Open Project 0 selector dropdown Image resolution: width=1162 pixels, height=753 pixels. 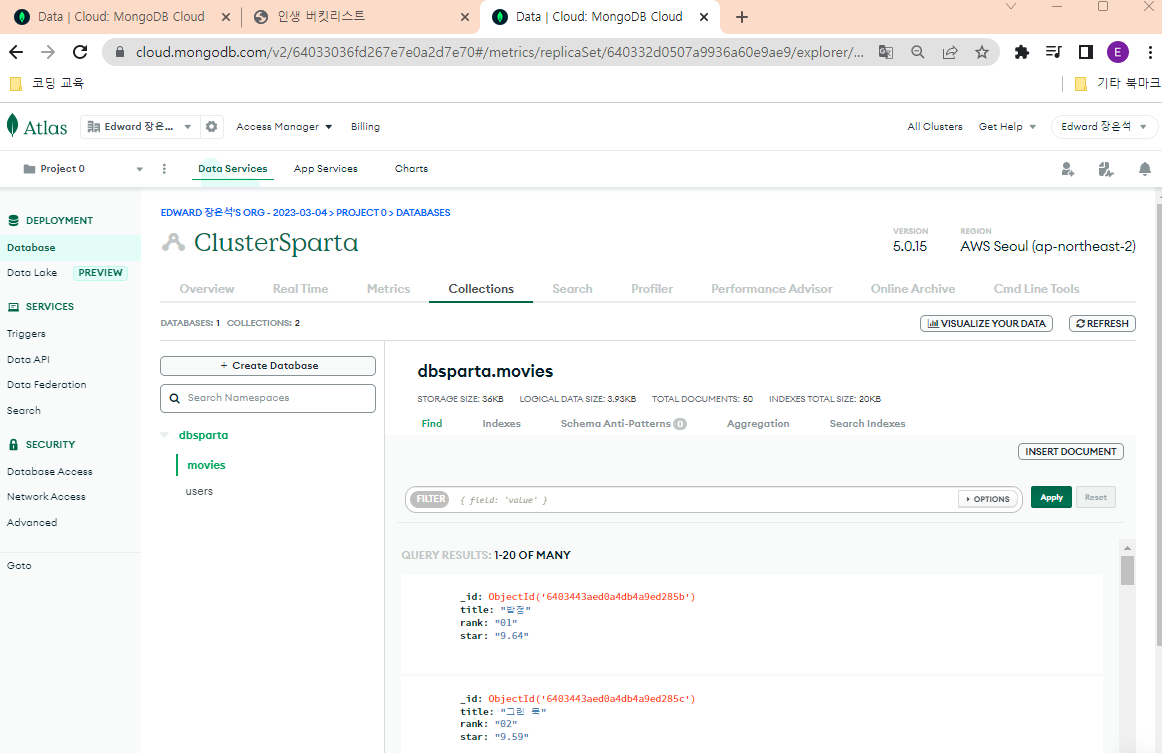point(83,169)
